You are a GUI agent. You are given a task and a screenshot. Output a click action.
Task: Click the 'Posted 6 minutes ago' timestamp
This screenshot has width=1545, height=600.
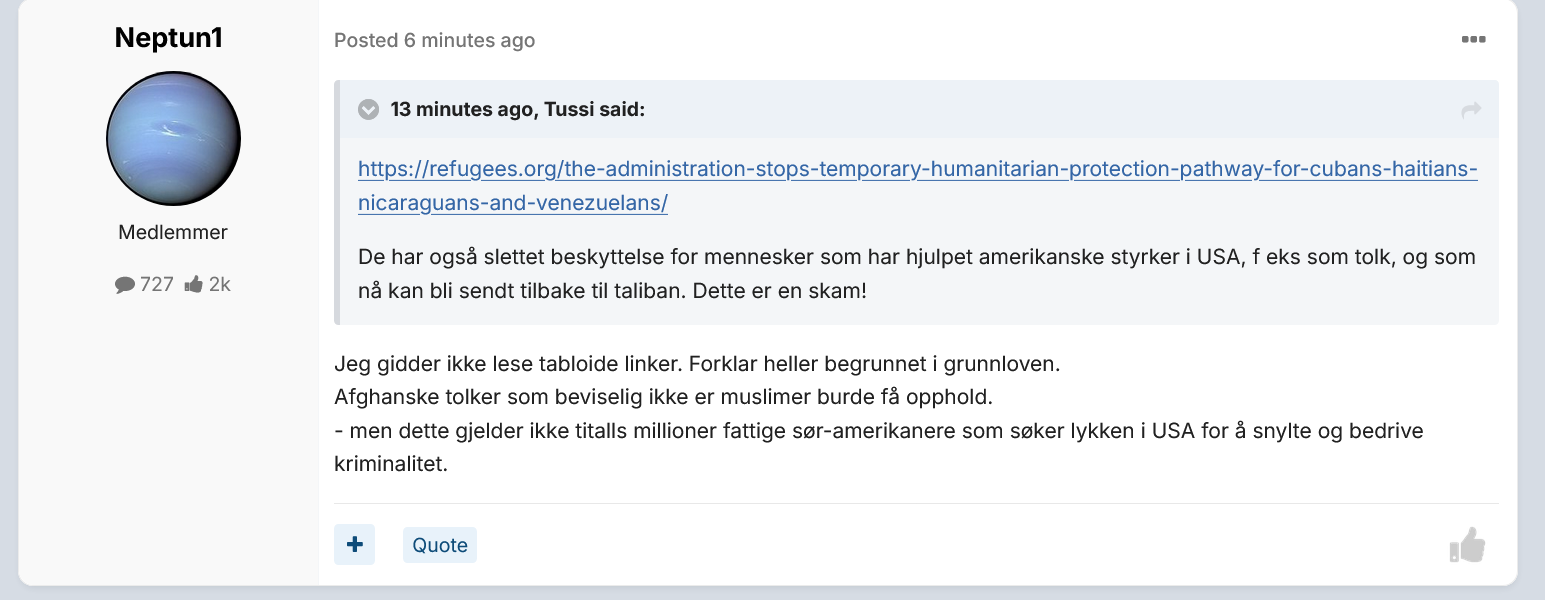click(434, 40)
